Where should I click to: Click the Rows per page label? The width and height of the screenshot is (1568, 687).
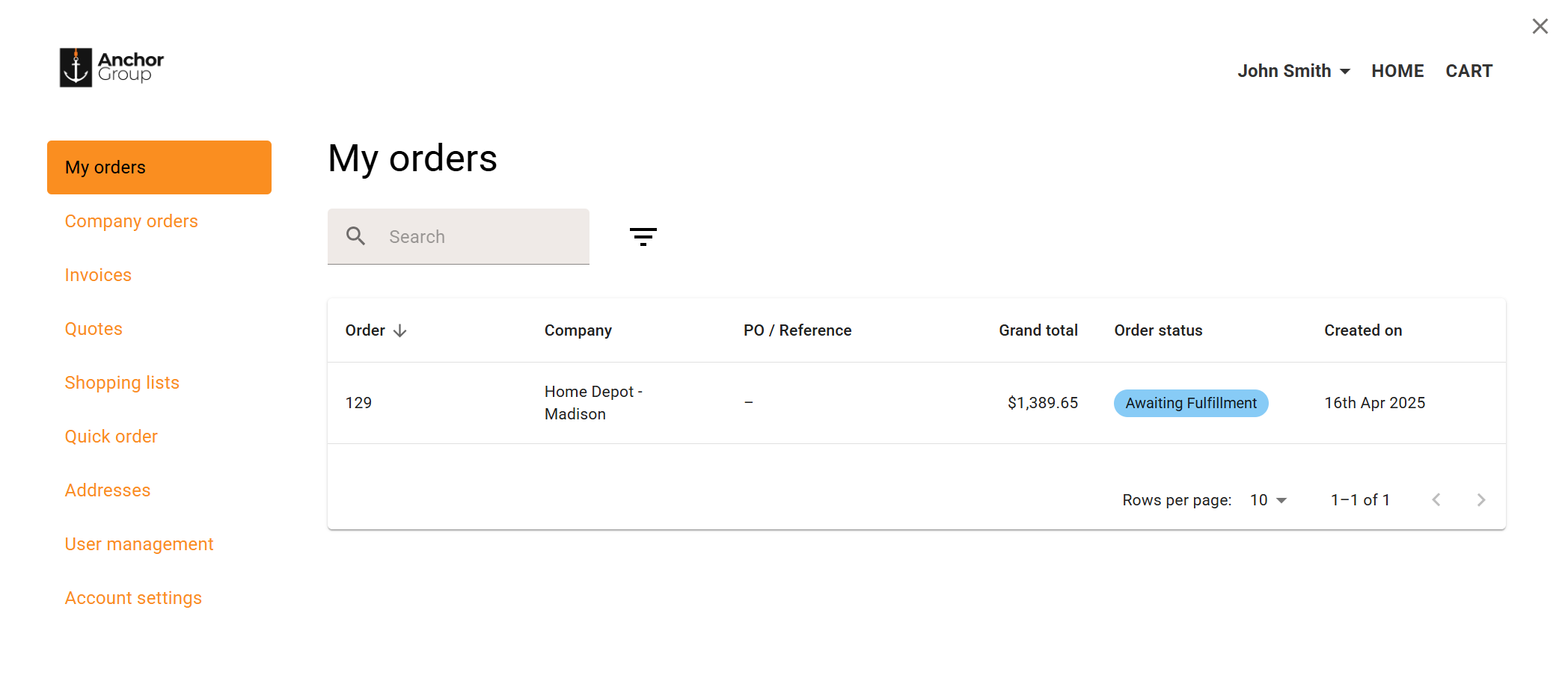point(1177,500)
